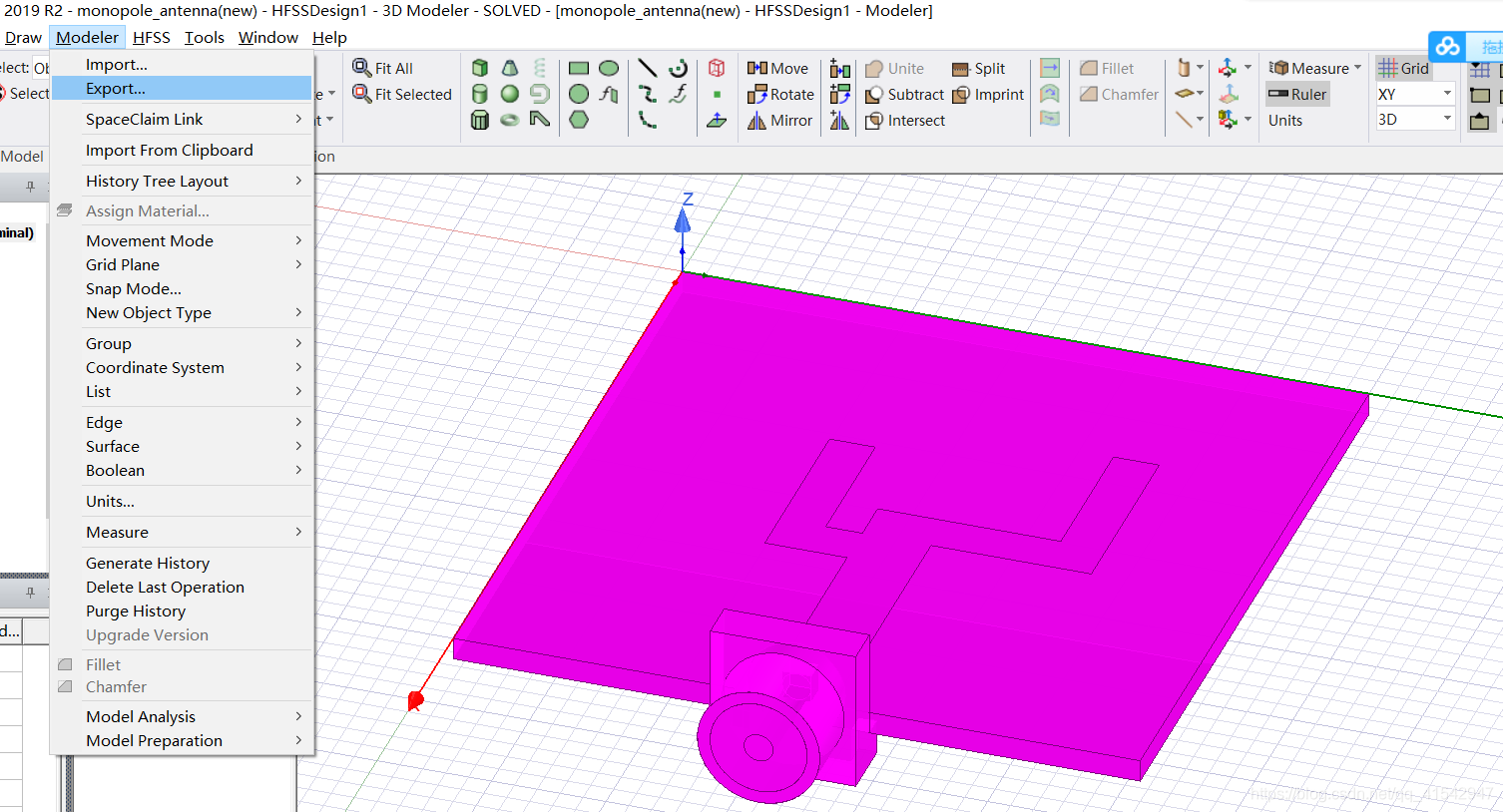Select the Draw Regular Polygon hexagon tool
1503x812 pixels.
[x=579, y=120]
